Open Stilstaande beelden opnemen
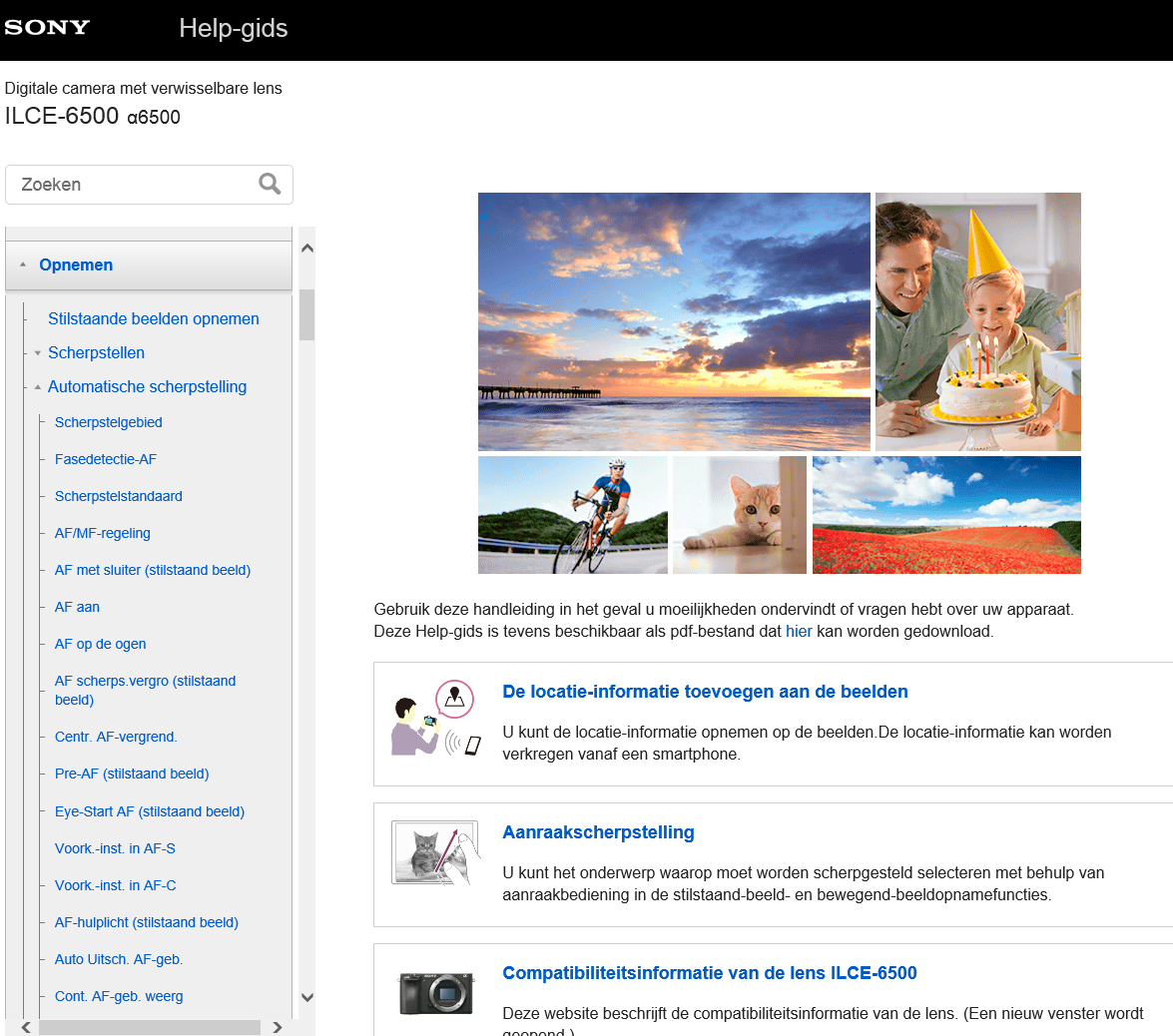This screenshot has height=1036, width=1173. click(153, 319)
